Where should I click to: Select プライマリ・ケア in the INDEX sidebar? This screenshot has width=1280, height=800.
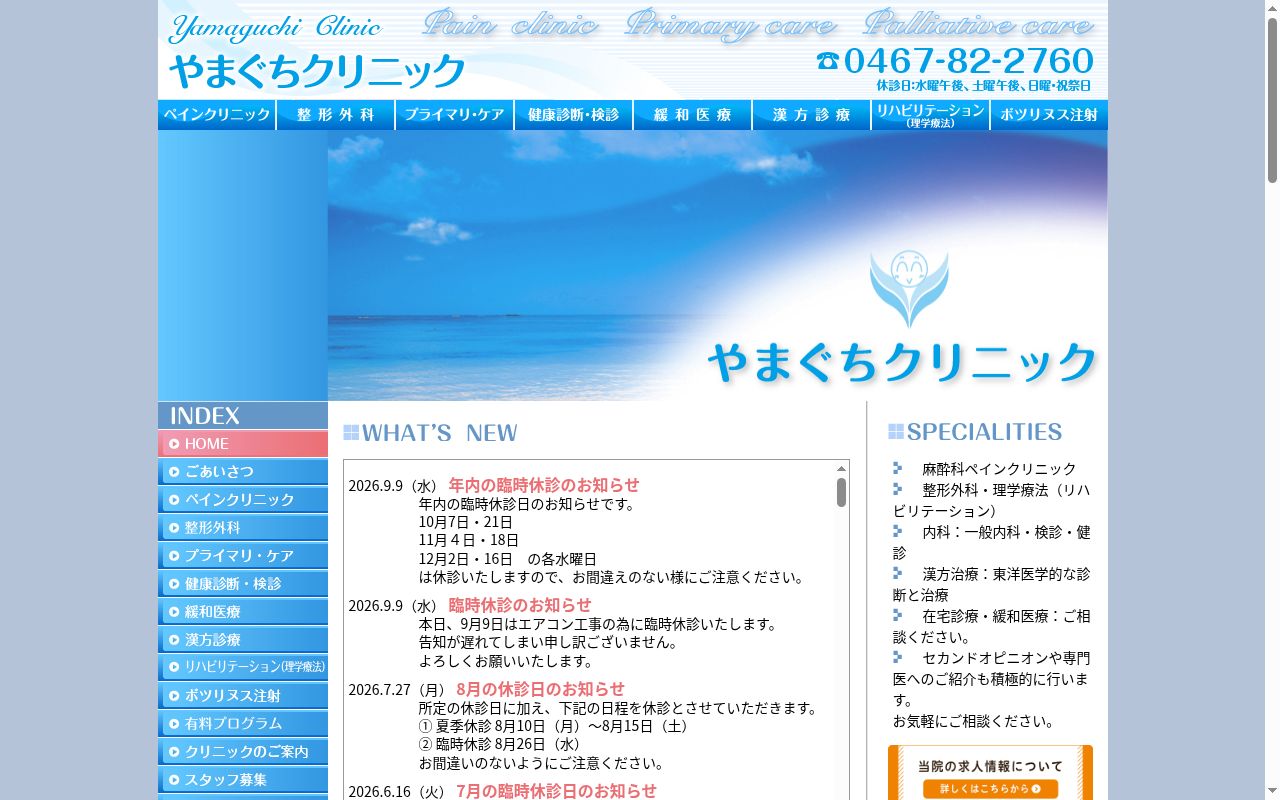pos(243,556)
